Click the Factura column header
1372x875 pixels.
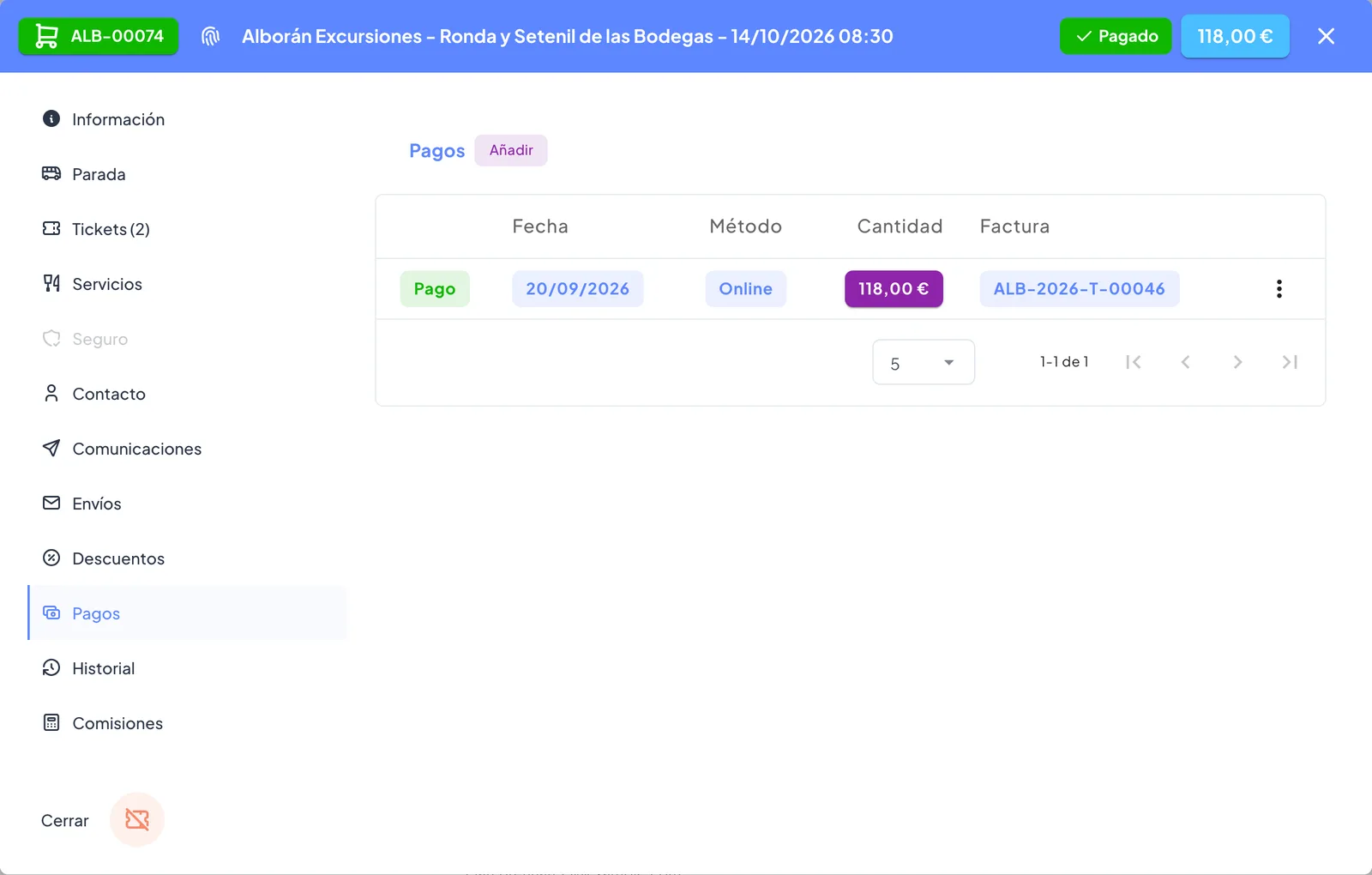click(1014, 226)
